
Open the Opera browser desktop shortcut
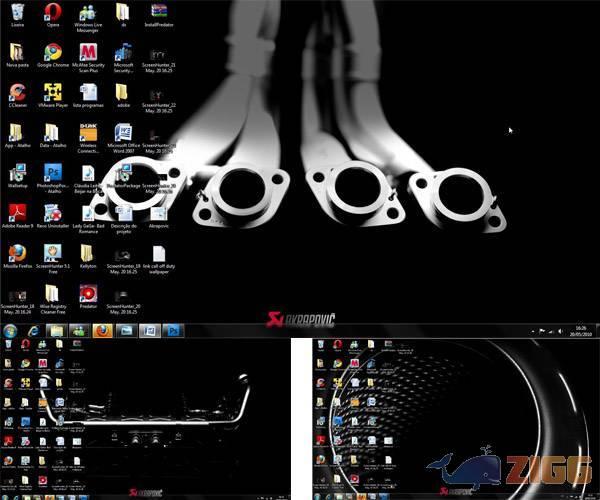click(52, 13)
